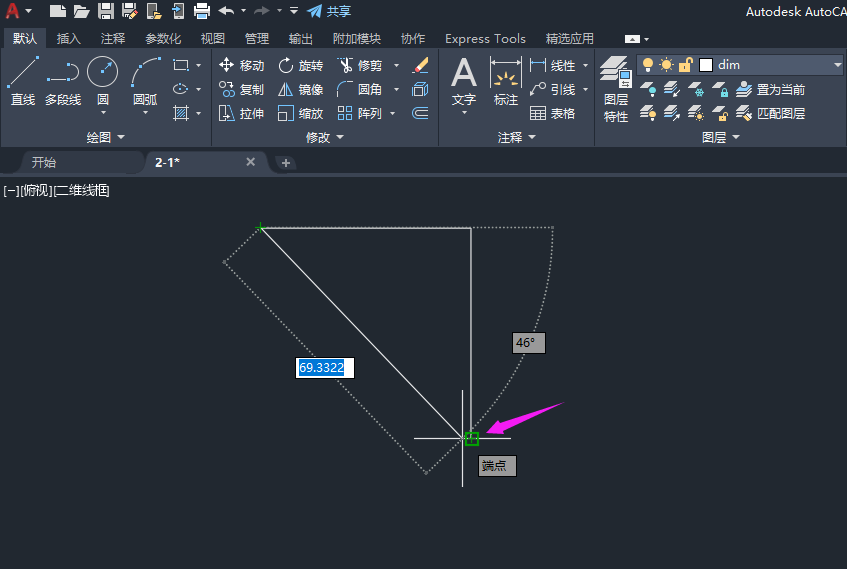Open the Express Tools ribbon tab
847x569 pixels.
click(485, 39)
